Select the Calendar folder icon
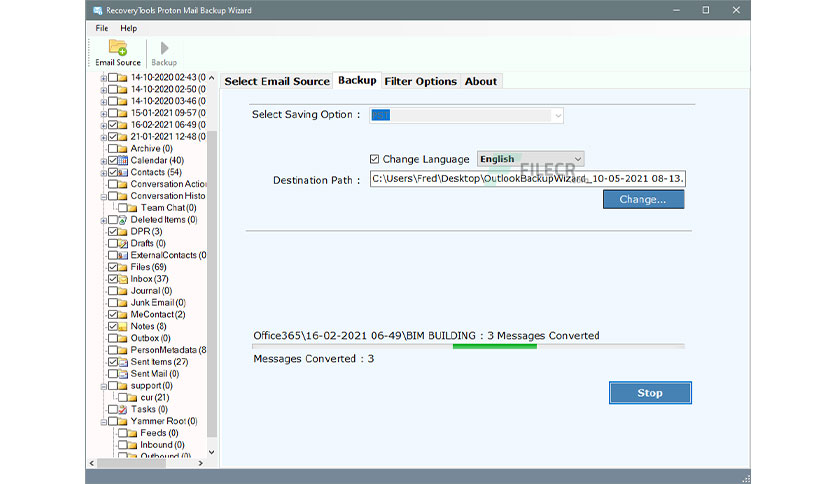 pos(123,160)
